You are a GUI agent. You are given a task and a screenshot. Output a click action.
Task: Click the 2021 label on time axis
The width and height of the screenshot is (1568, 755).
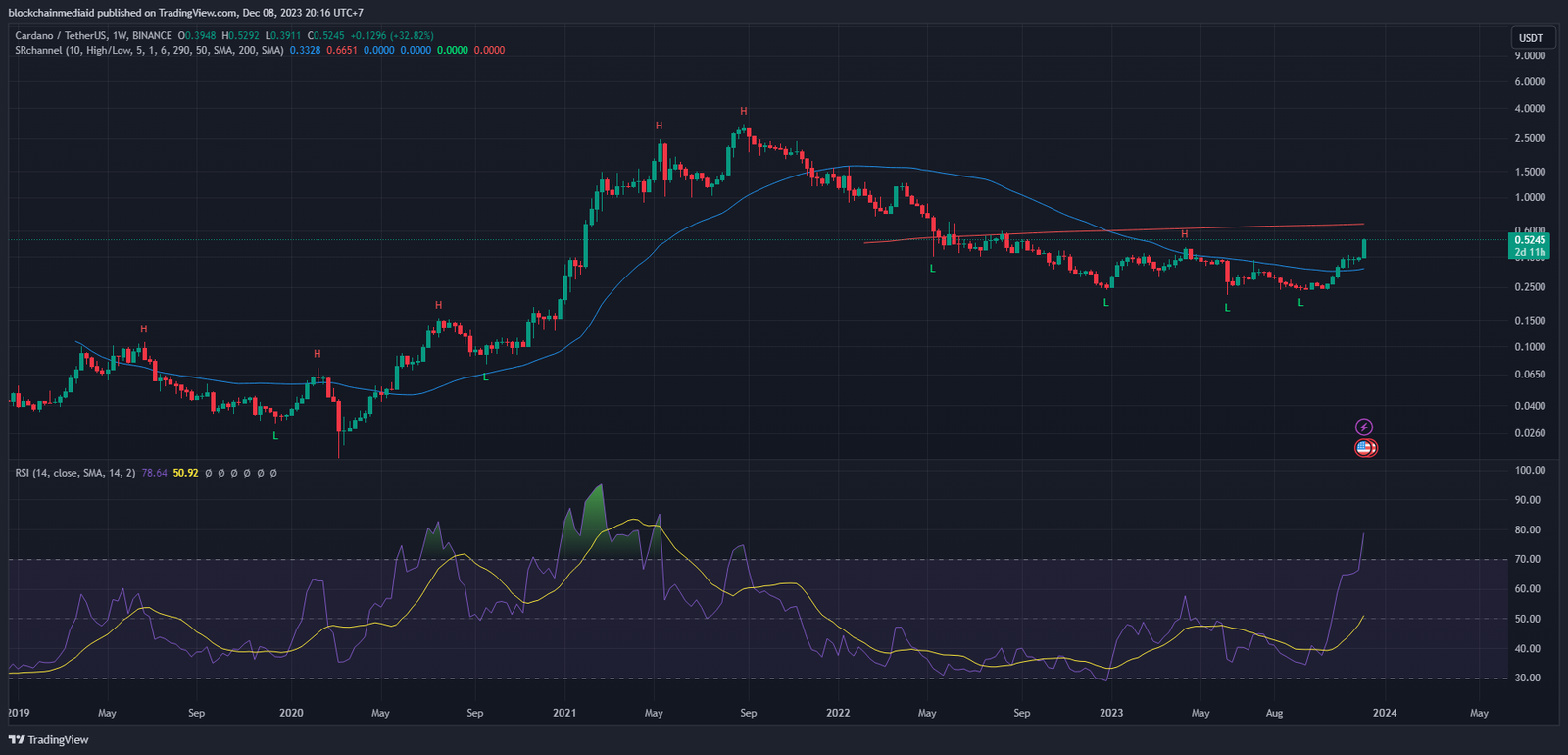click(x=564, y=713)
